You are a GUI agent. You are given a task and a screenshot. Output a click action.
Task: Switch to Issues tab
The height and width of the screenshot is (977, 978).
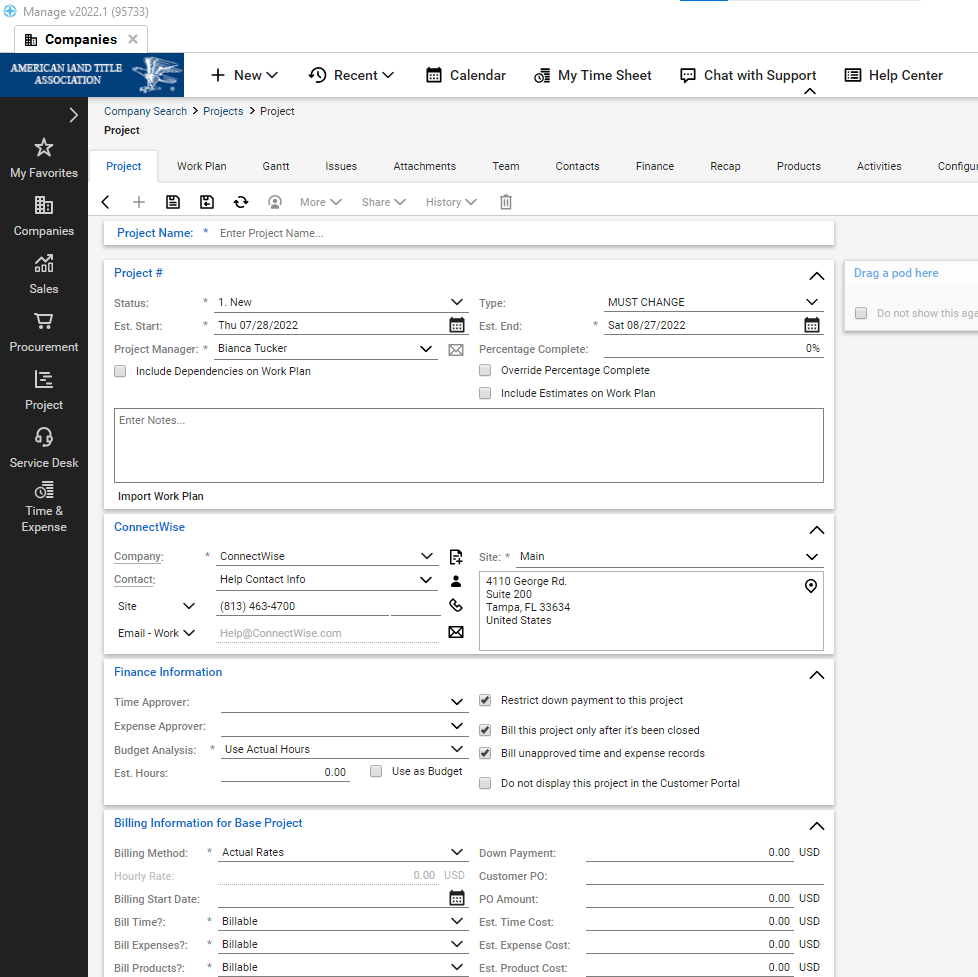point(341,167)
